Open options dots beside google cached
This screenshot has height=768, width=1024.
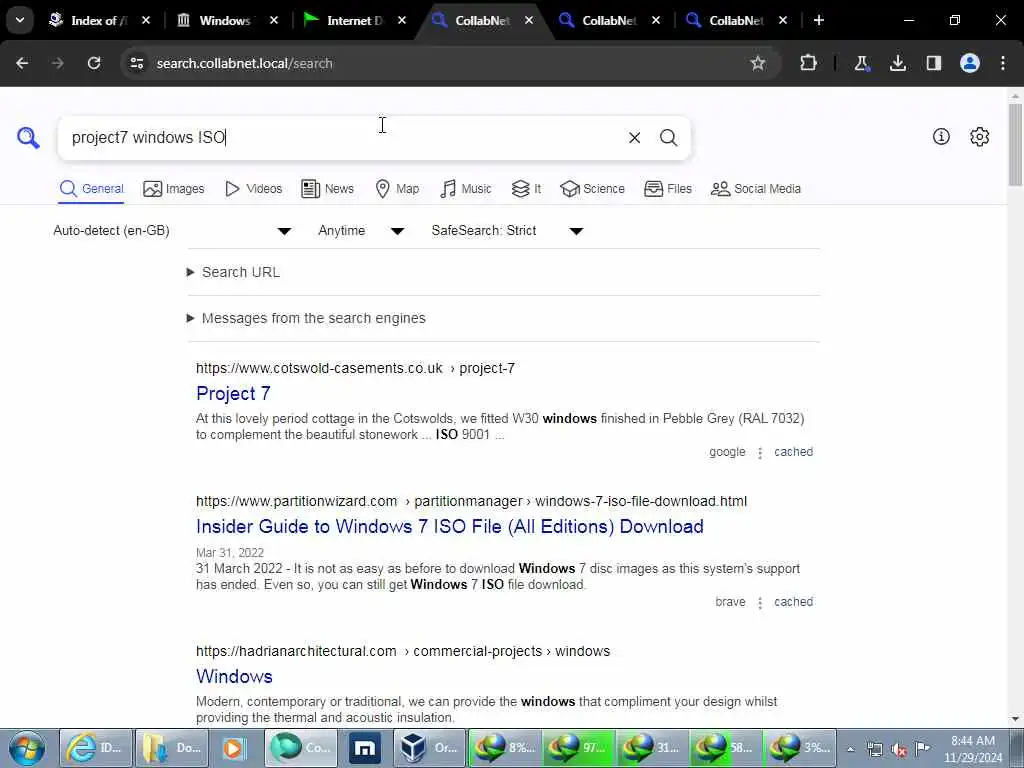[760, 453]
